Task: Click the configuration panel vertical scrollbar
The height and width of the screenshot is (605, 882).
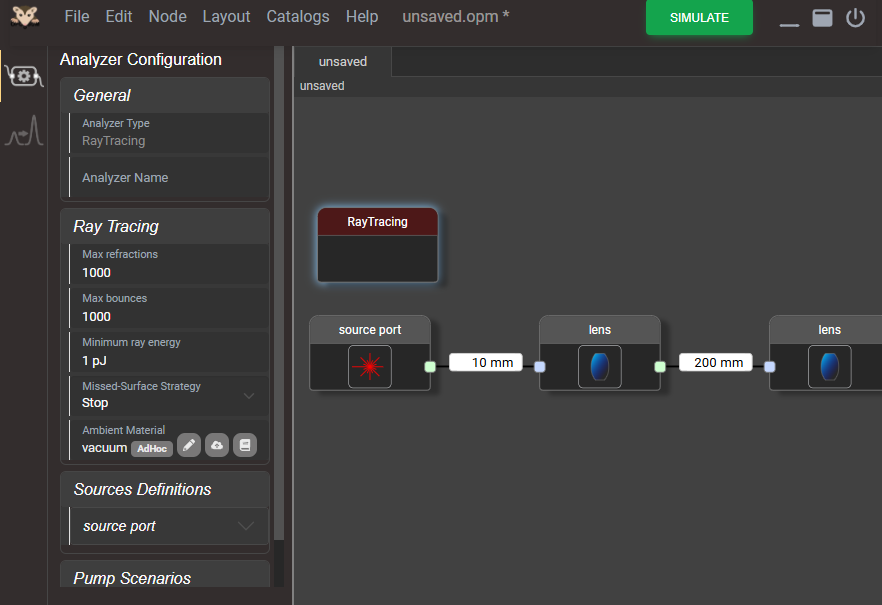Action: [x=278, y=292]
